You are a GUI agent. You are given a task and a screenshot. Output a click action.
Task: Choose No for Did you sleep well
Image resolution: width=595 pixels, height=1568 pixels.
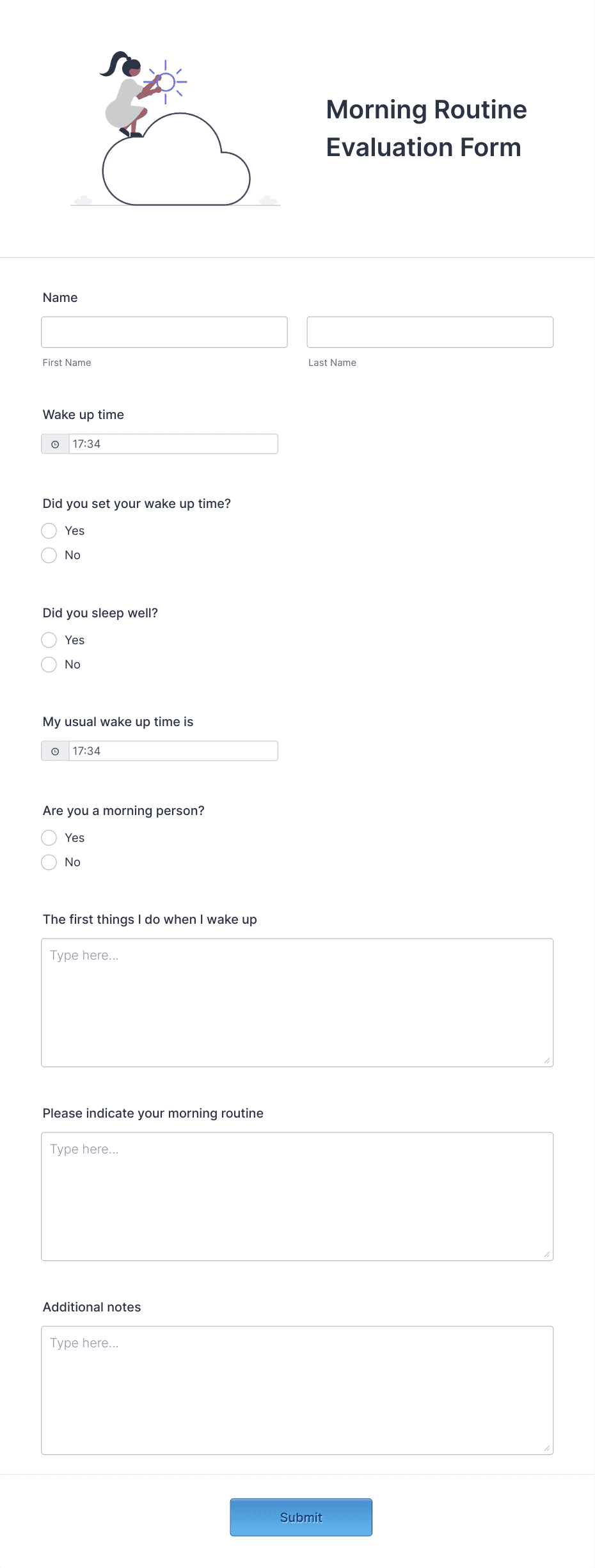[x=49, y=664]
